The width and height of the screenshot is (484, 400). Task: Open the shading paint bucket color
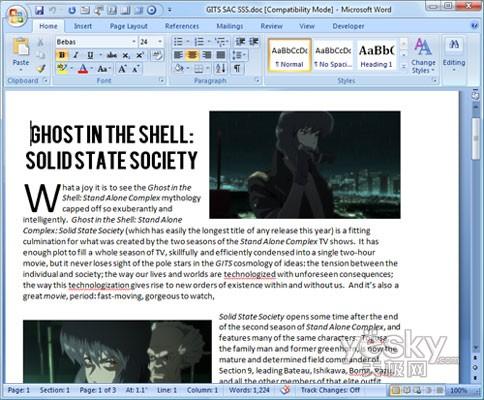[179, 69]
